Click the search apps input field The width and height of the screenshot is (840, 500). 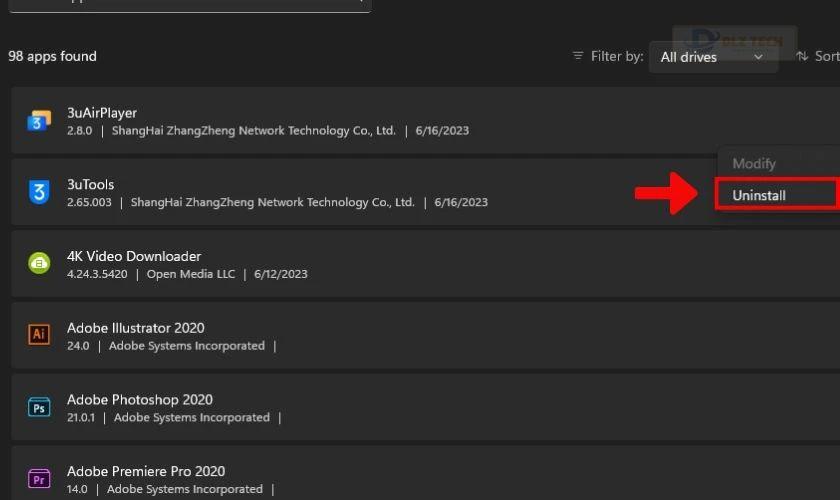(x=190, y=5)
